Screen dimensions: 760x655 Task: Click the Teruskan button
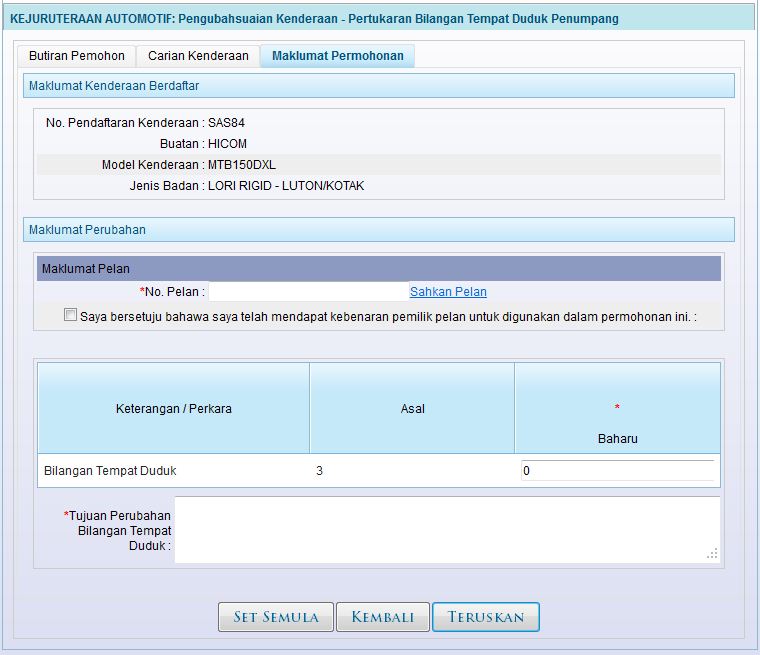(486, 617)
